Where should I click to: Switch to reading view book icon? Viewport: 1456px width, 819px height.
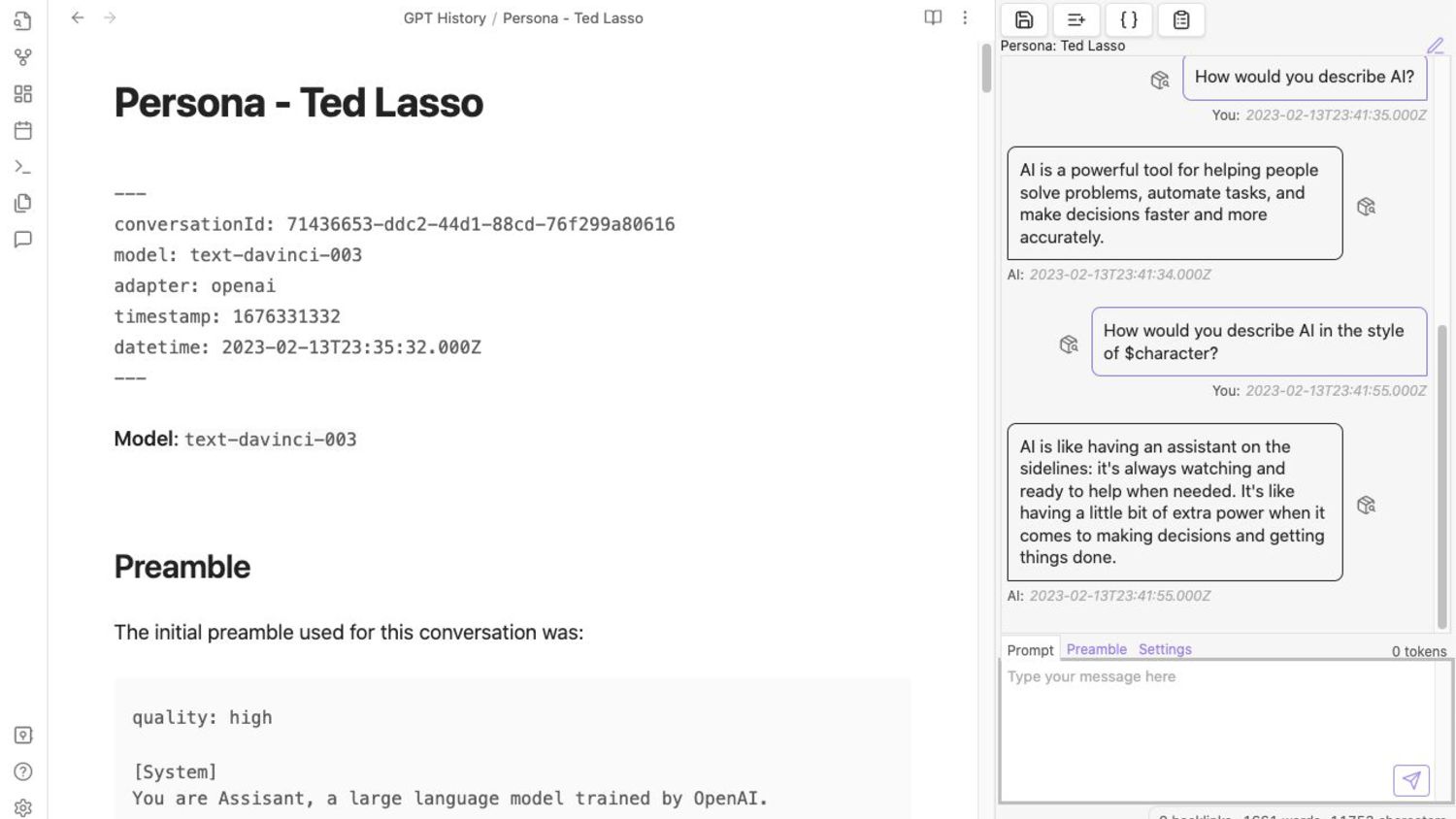pos(933,17)
